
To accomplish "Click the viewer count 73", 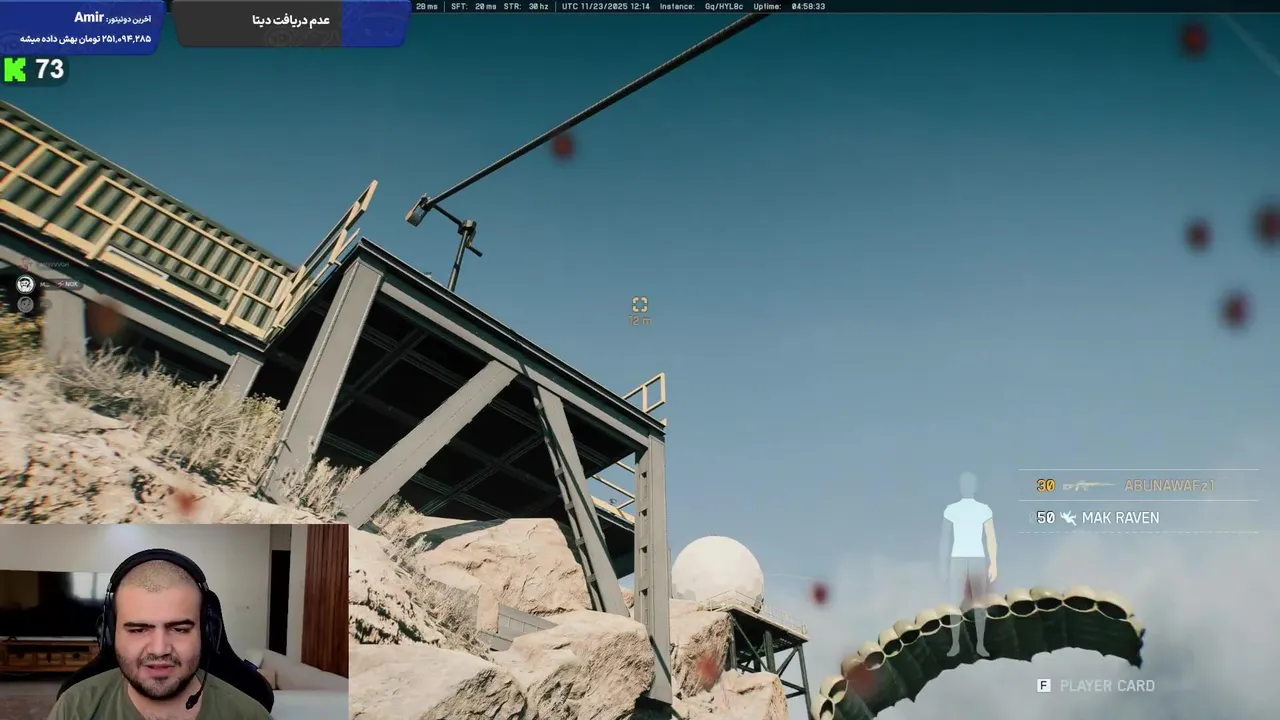I will [x=49, y=69].
